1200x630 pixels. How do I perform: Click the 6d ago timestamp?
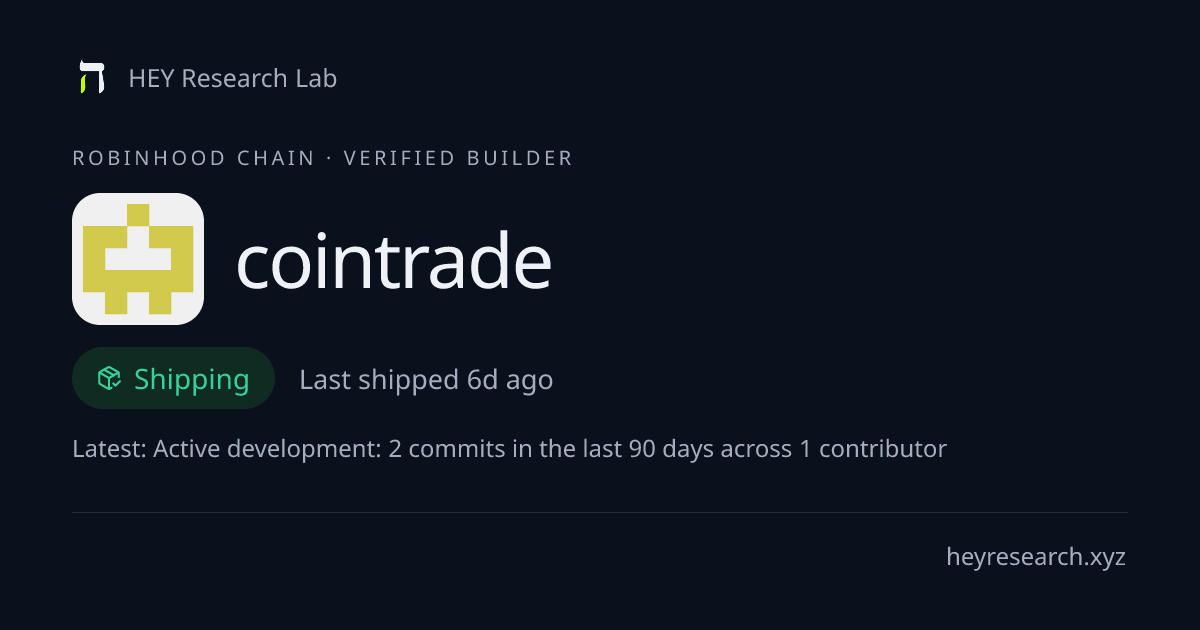[510, 380]
